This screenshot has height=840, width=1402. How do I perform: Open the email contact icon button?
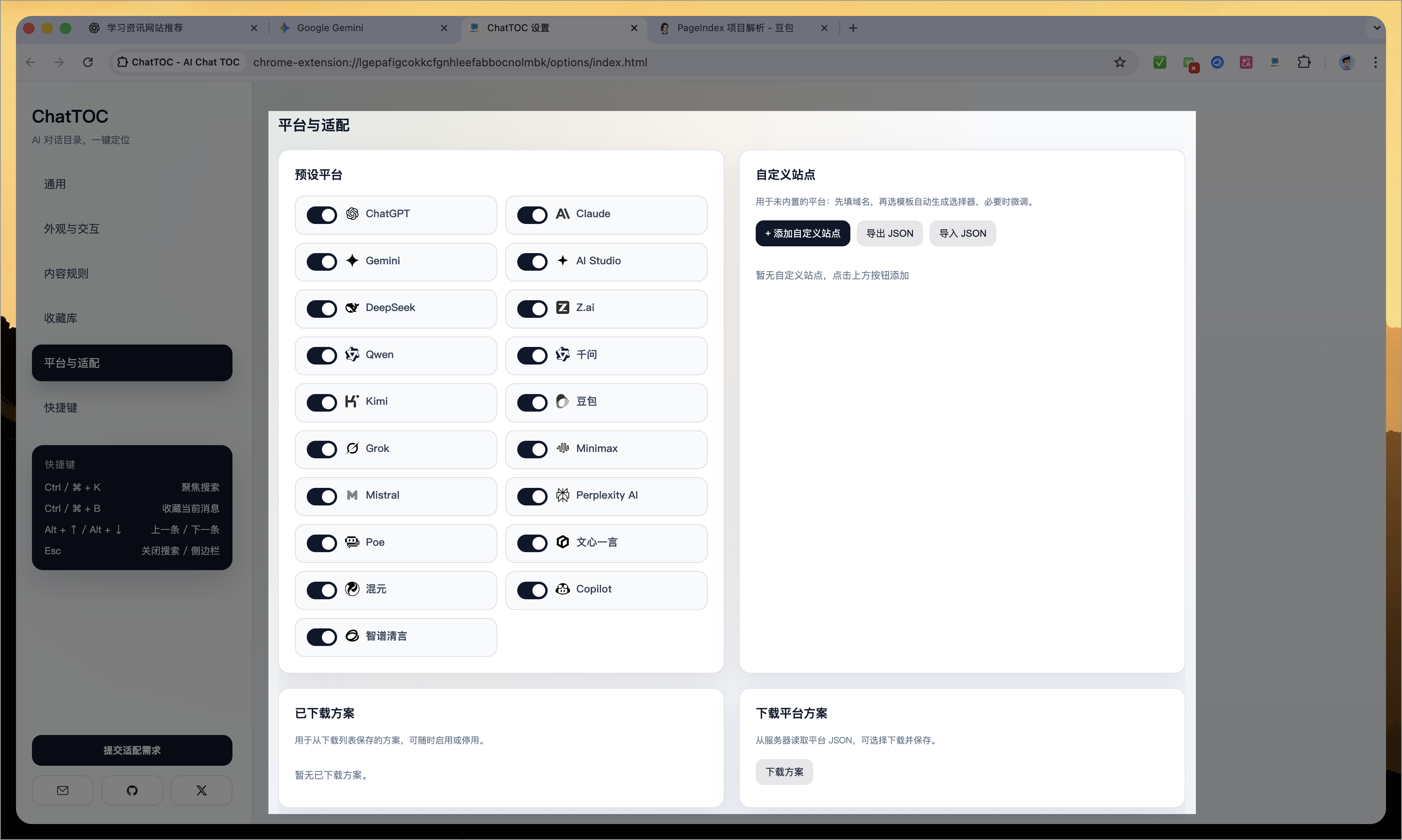62,790
